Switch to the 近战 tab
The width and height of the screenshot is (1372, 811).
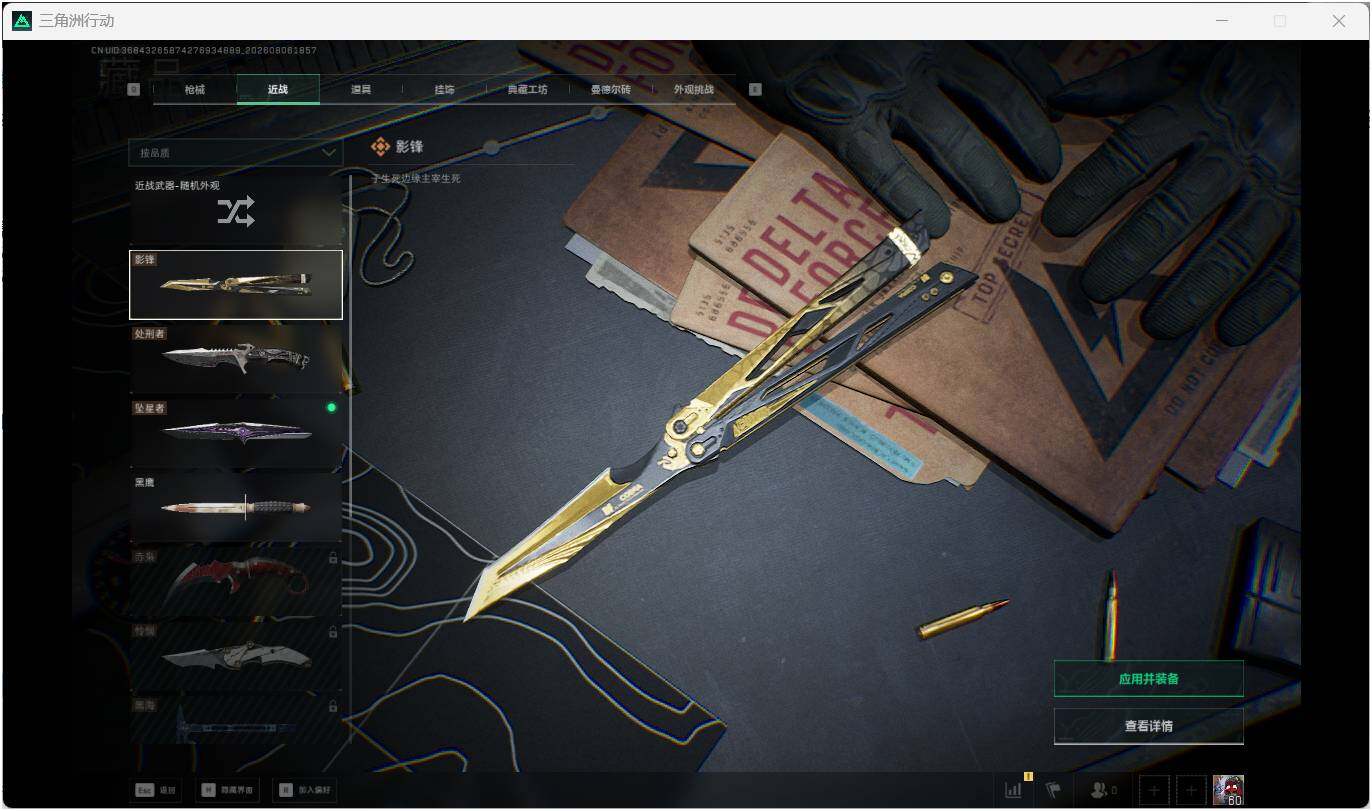click(278, 89)
